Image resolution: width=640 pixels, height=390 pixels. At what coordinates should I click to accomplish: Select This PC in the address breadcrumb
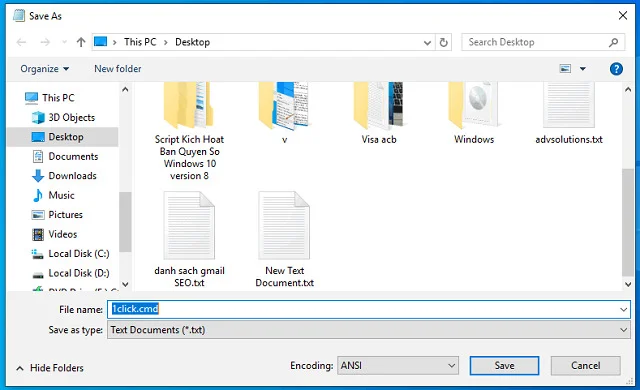click(x=140, y=42)
